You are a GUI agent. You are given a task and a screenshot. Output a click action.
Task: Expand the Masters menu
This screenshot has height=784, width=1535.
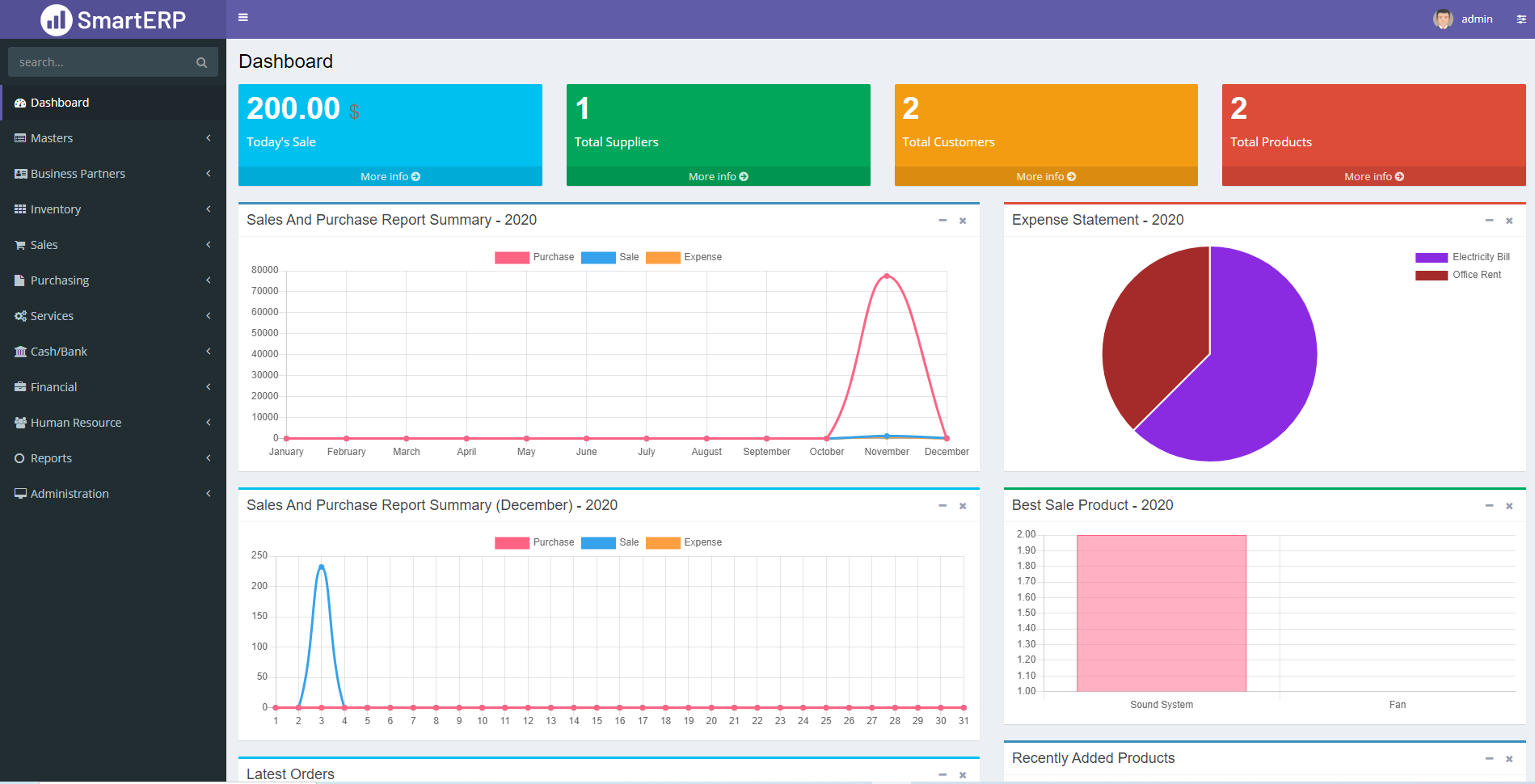coord(113,137)
